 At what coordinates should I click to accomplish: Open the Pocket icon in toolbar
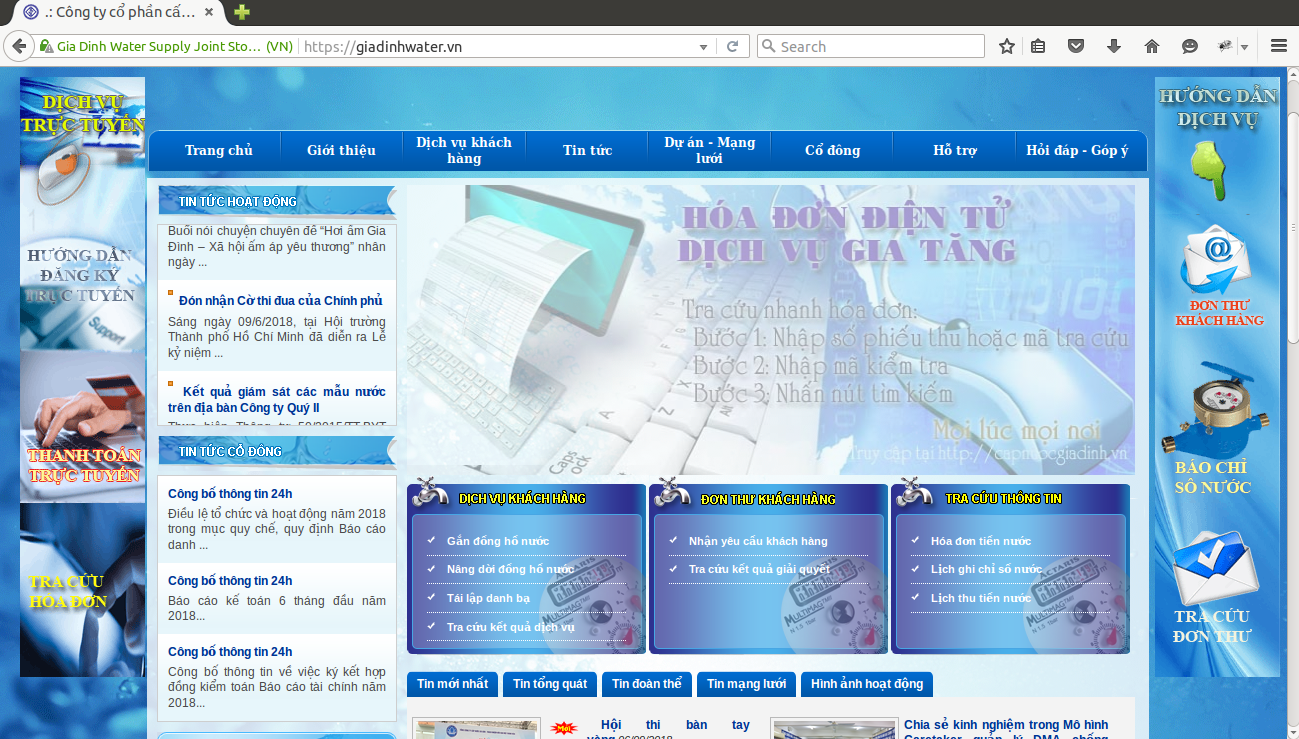tap(1076, 46)
